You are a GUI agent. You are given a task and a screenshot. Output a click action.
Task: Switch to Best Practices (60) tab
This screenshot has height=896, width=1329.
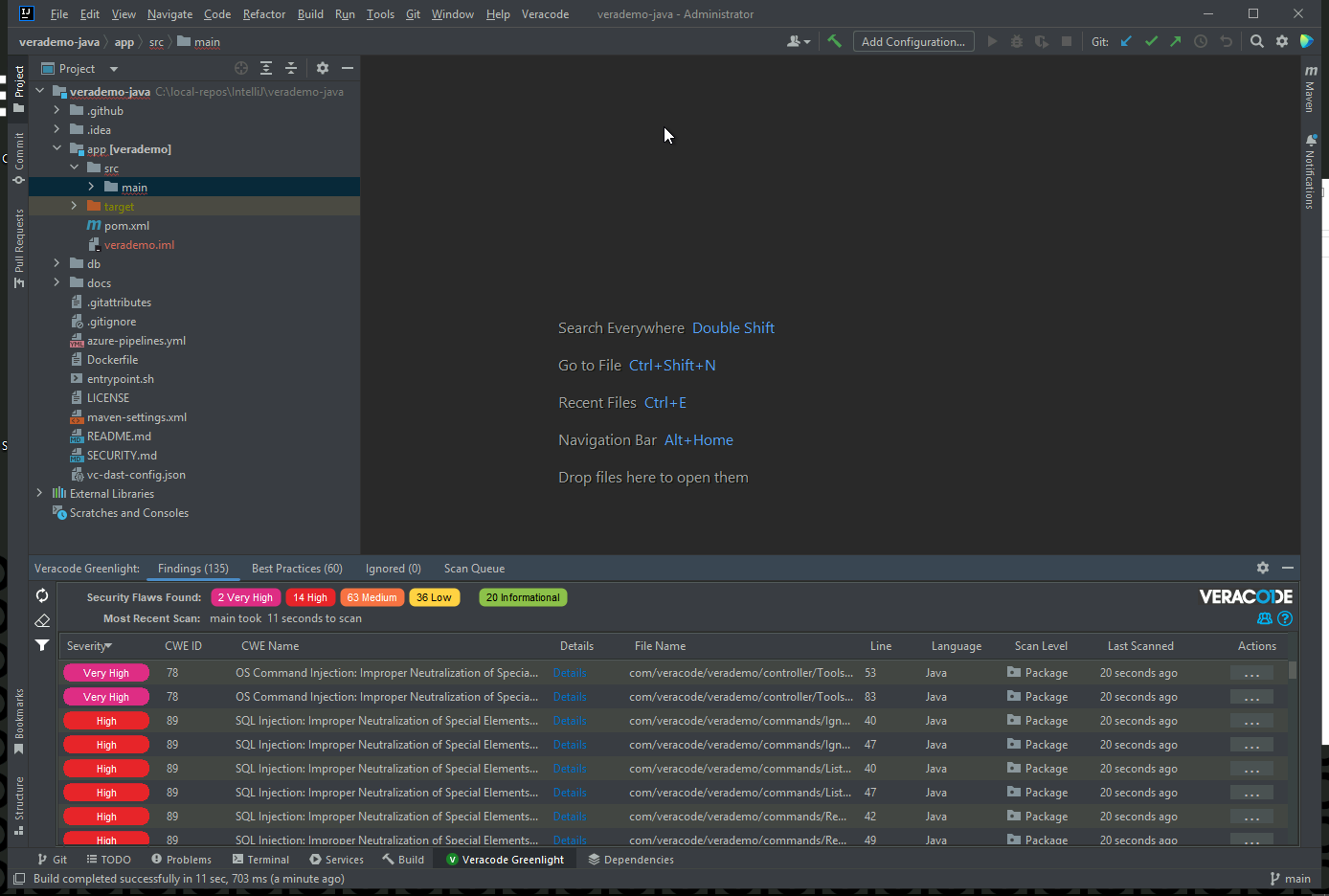[297, 569]
